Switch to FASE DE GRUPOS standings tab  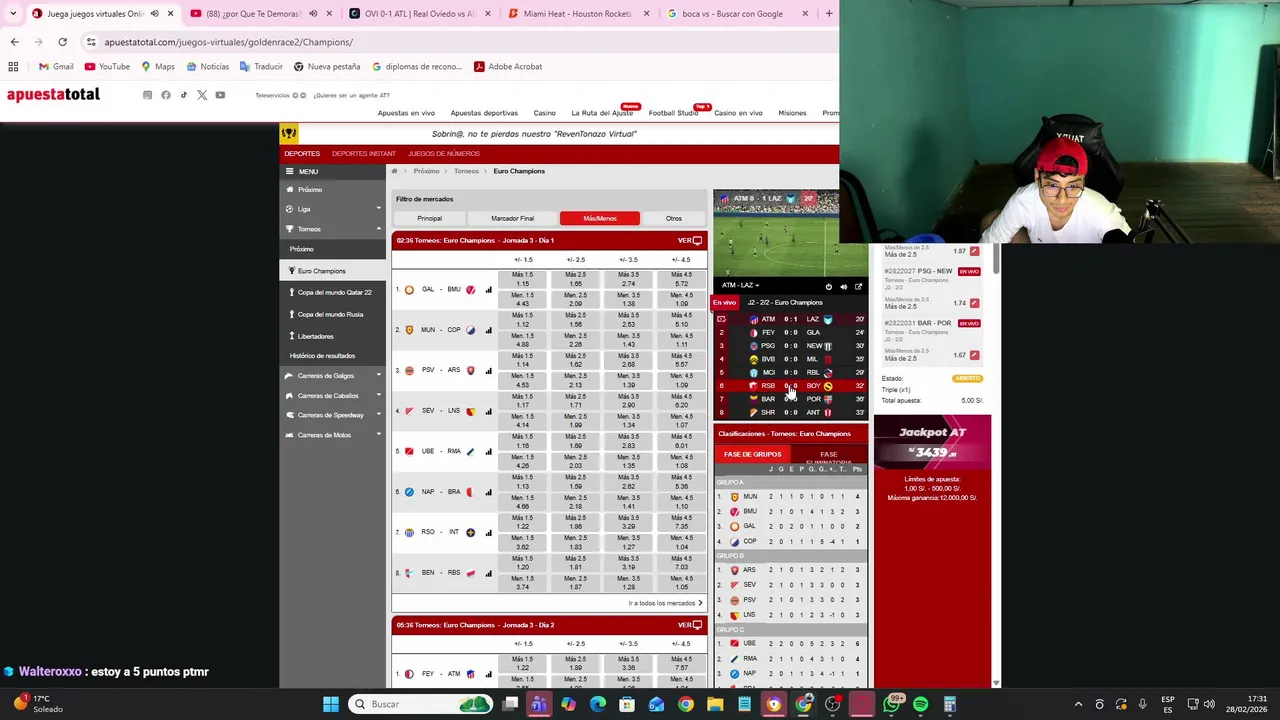pos(752,455)
